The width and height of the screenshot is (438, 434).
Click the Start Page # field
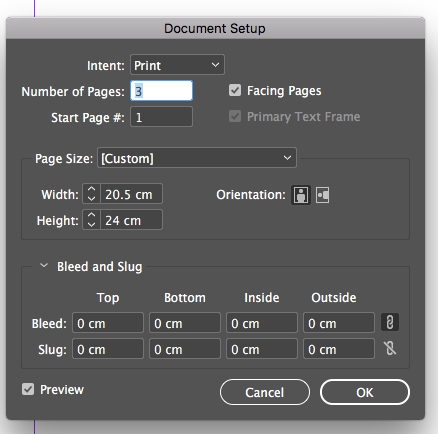pyautogui.click(x=161, y=117)
